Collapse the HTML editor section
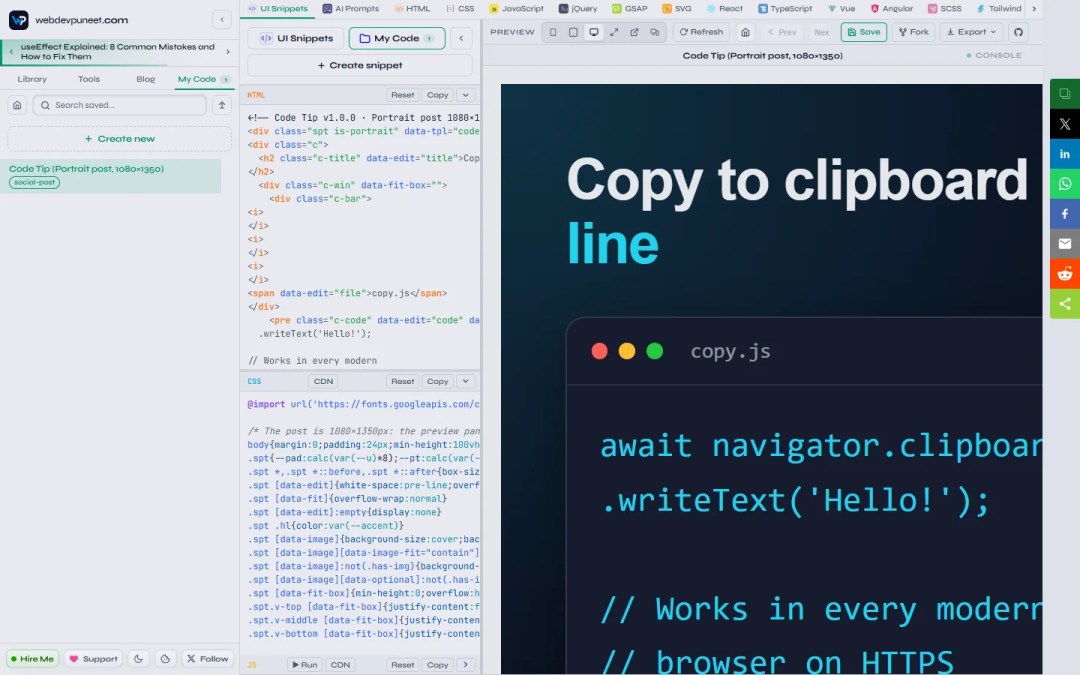Image resolution: width=1080 pixels, height=675 pixels. click(x=466, y=95)
